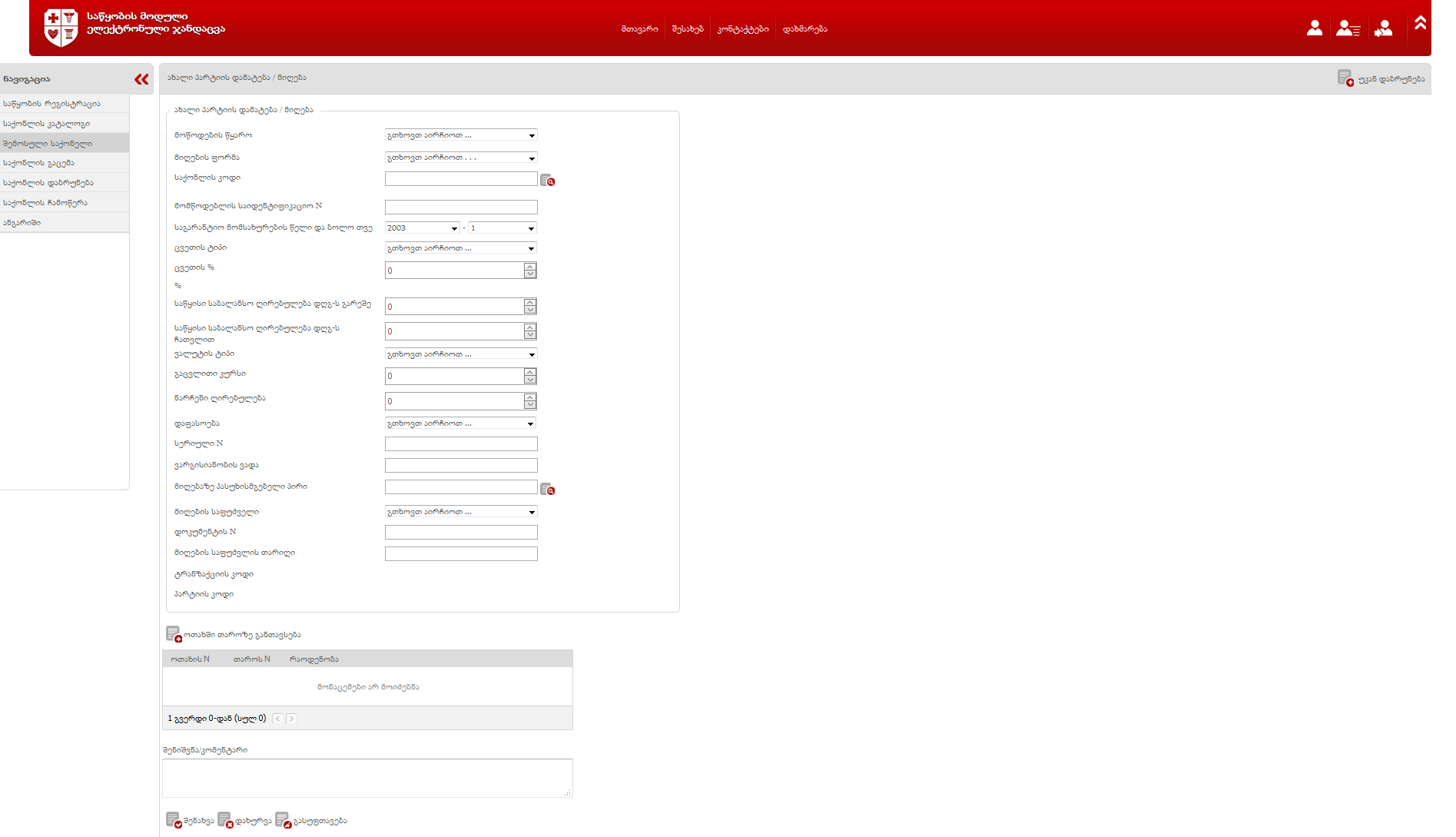This screenshot has height=837, width=1456.
Task: Open საქონლის ჩამოწერა in the navigation menu
Action: [x=45, y=203]
